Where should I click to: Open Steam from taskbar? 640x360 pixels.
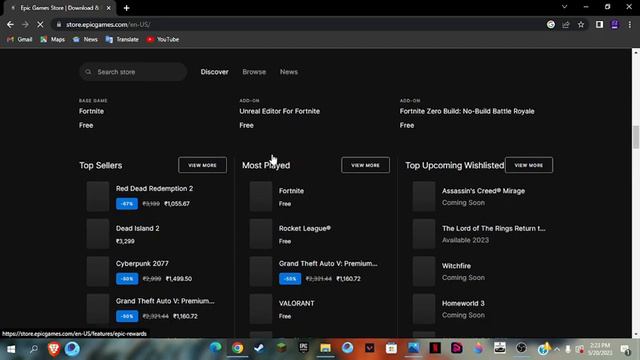259,348
